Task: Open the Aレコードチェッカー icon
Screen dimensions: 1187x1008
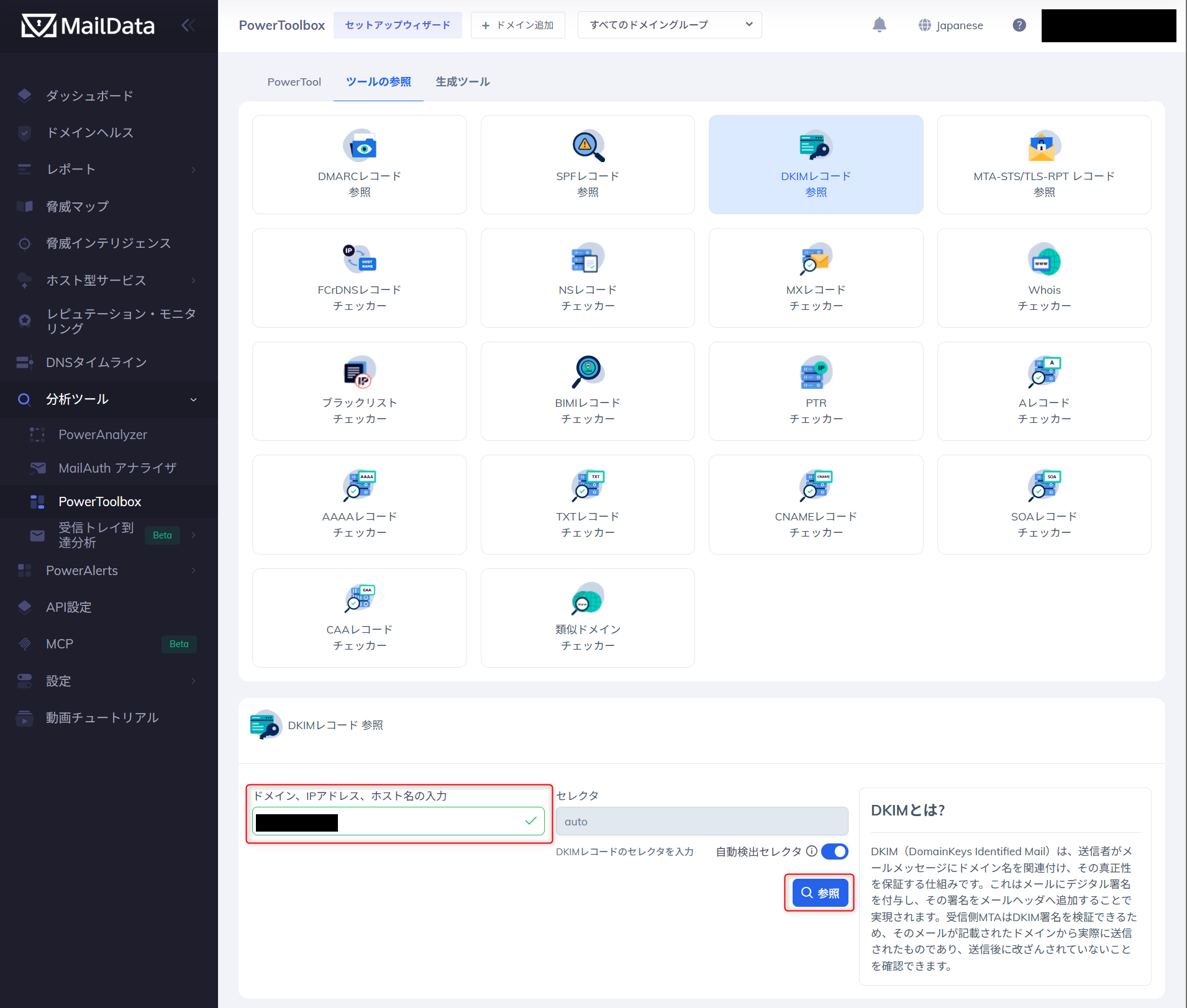Action: tap(1044, 372)
